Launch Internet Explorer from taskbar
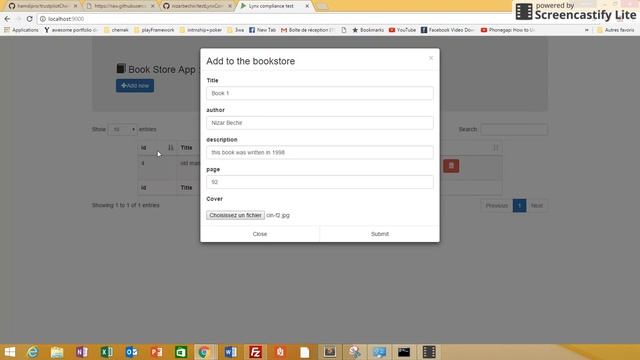This screenshot has height=360, width=640. coord(33,352)
